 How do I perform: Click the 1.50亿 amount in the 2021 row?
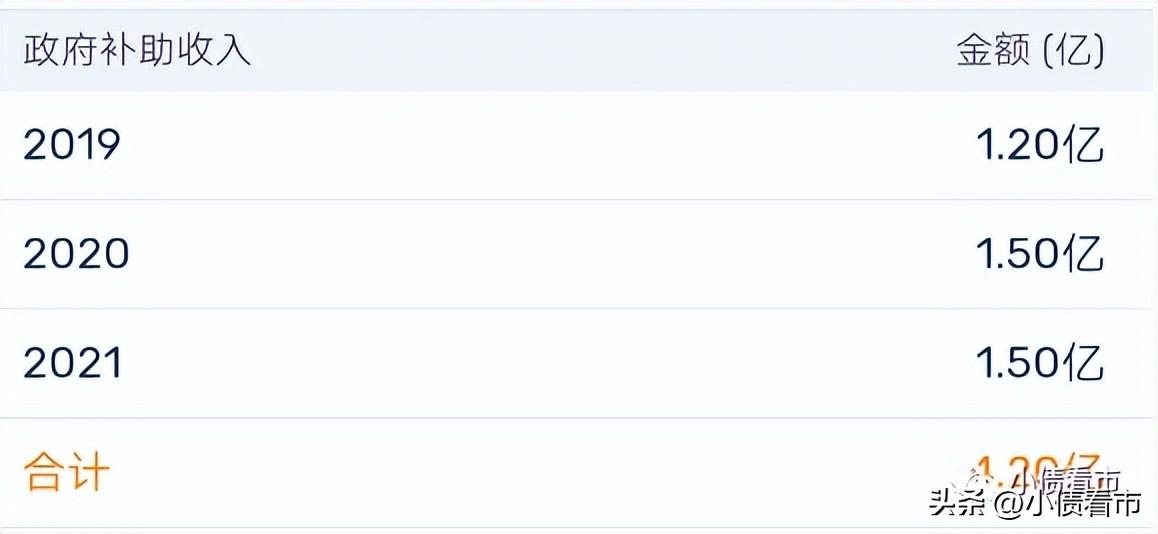coord(1040,363)
